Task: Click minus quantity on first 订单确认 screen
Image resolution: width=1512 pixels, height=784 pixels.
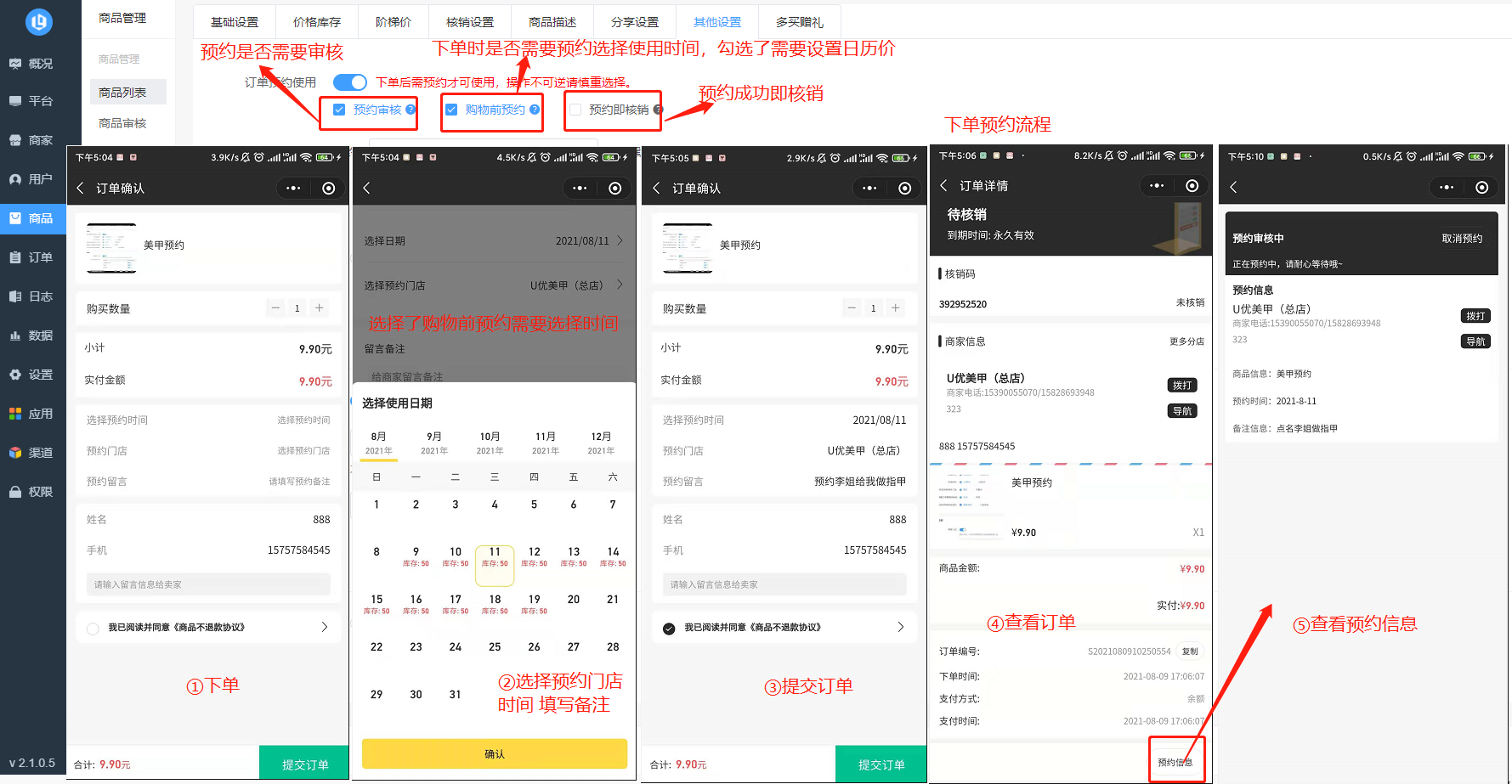Action: pos(275,307)
